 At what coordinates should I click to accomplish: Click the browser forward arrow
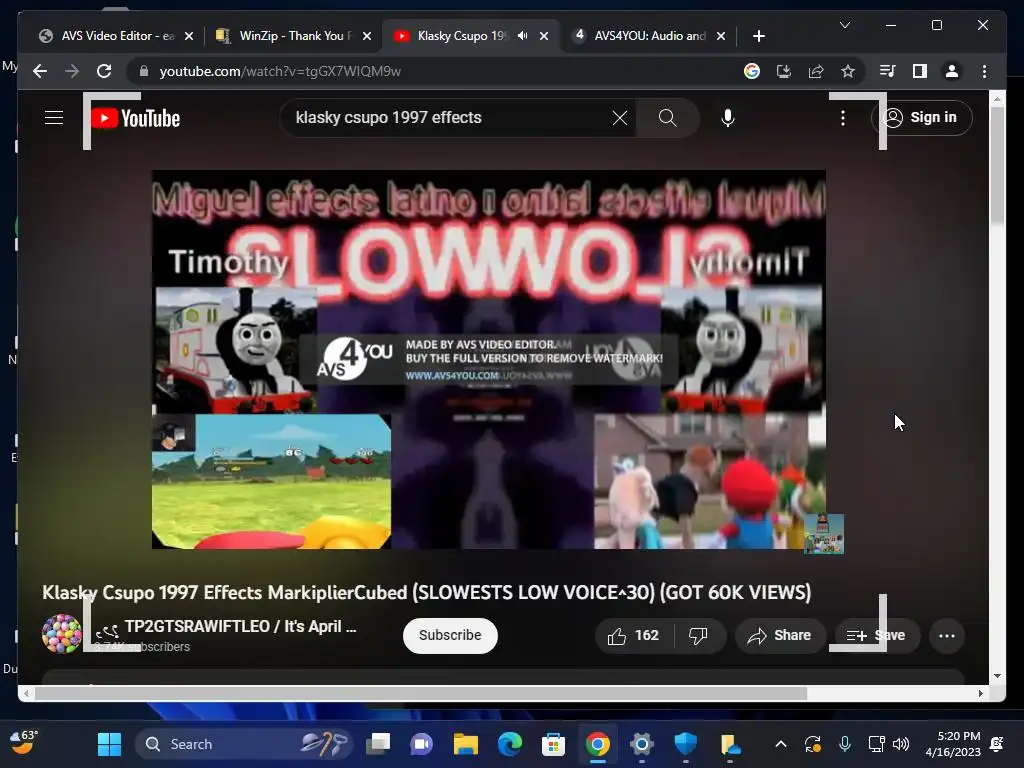tap(72, 71)
